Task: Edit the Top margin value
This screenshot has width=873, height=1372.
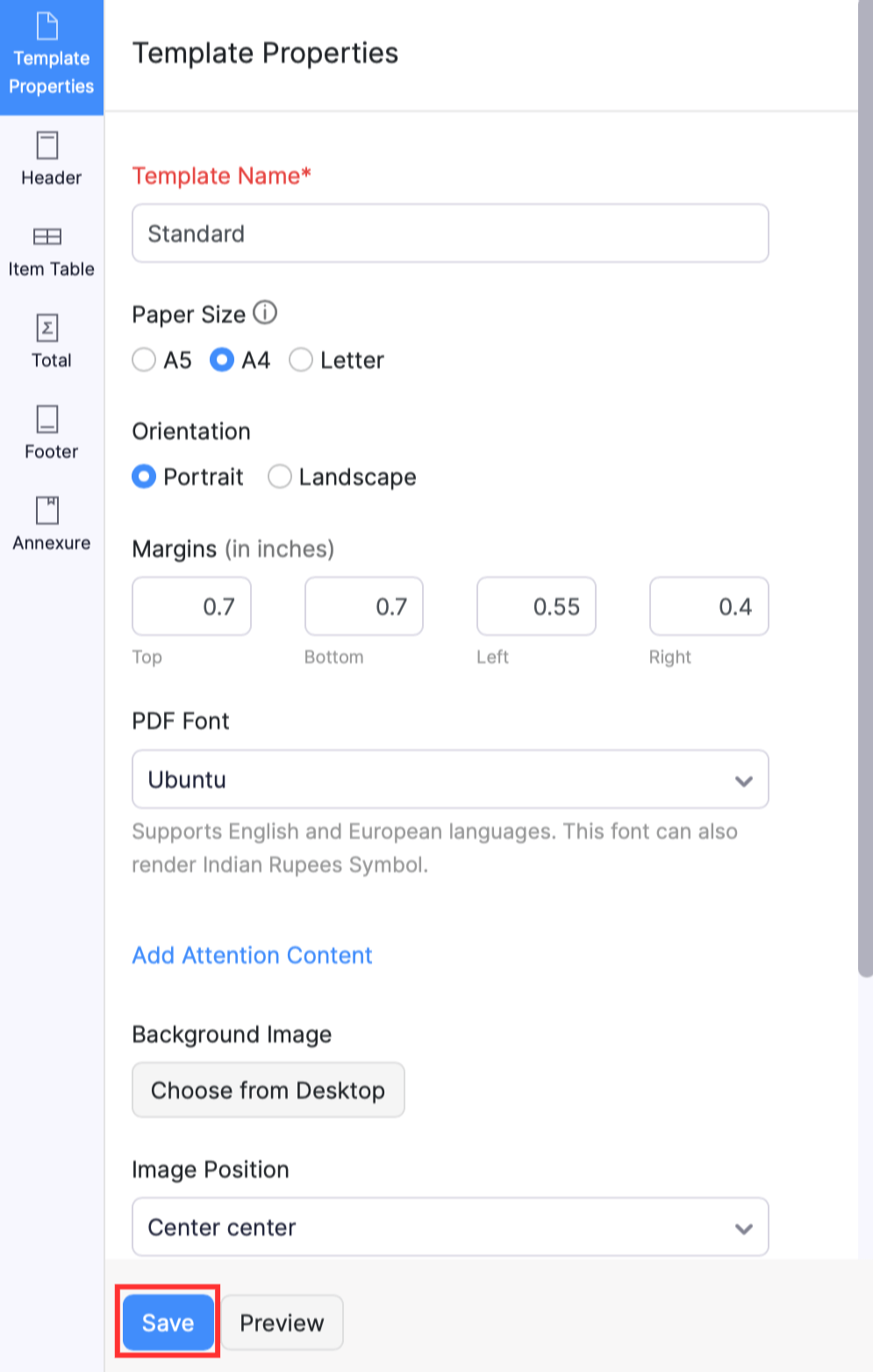Action: [191, 606]
